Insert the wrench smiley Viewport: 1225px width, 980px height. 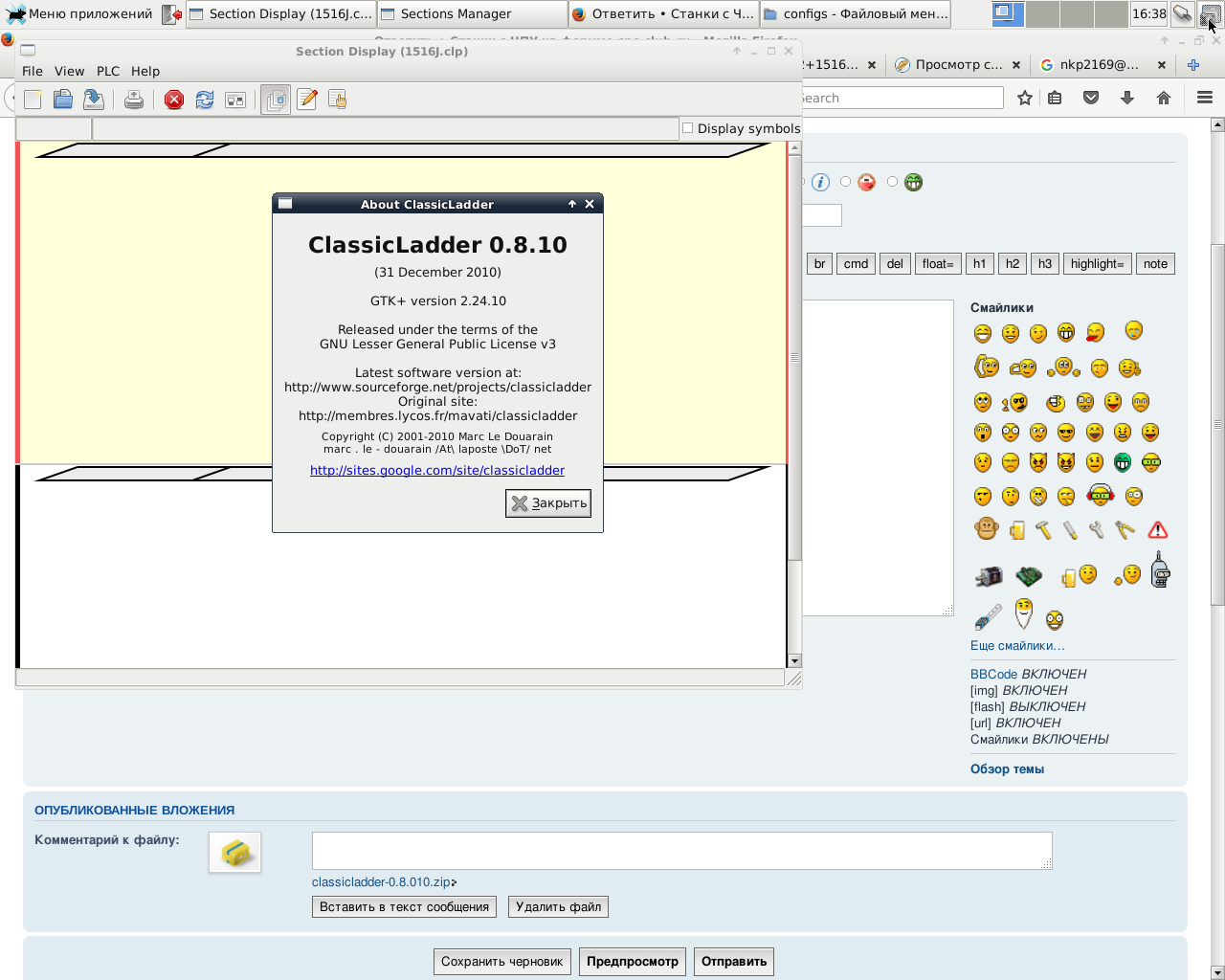(1097, 529)
